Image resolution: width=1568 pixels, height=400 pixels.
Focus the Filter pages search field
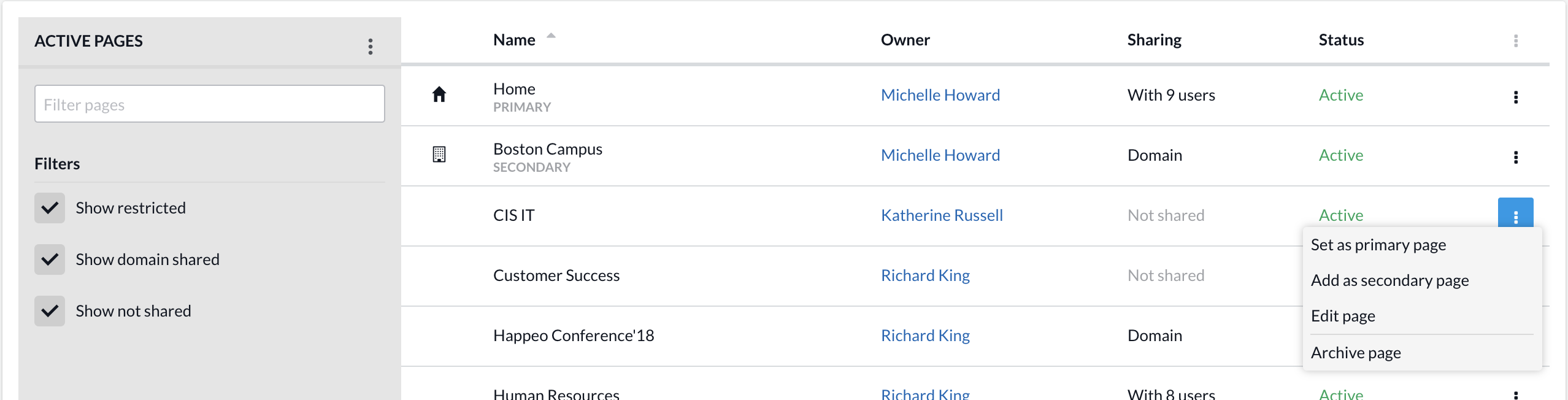click(x=210, y=104)
